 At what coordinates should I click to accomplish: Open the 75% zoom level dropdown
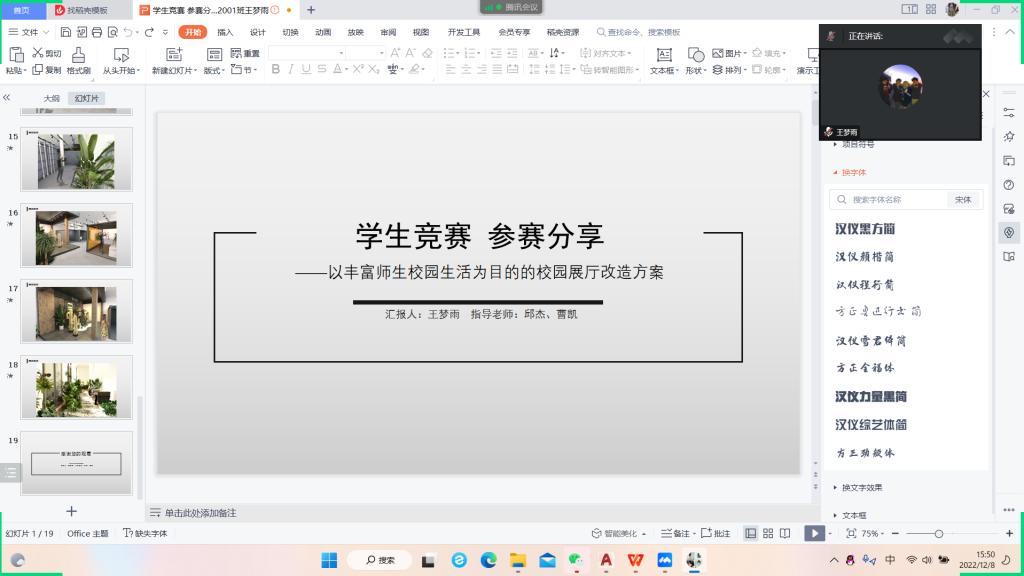pyautogui.click(x=874, y=534)
